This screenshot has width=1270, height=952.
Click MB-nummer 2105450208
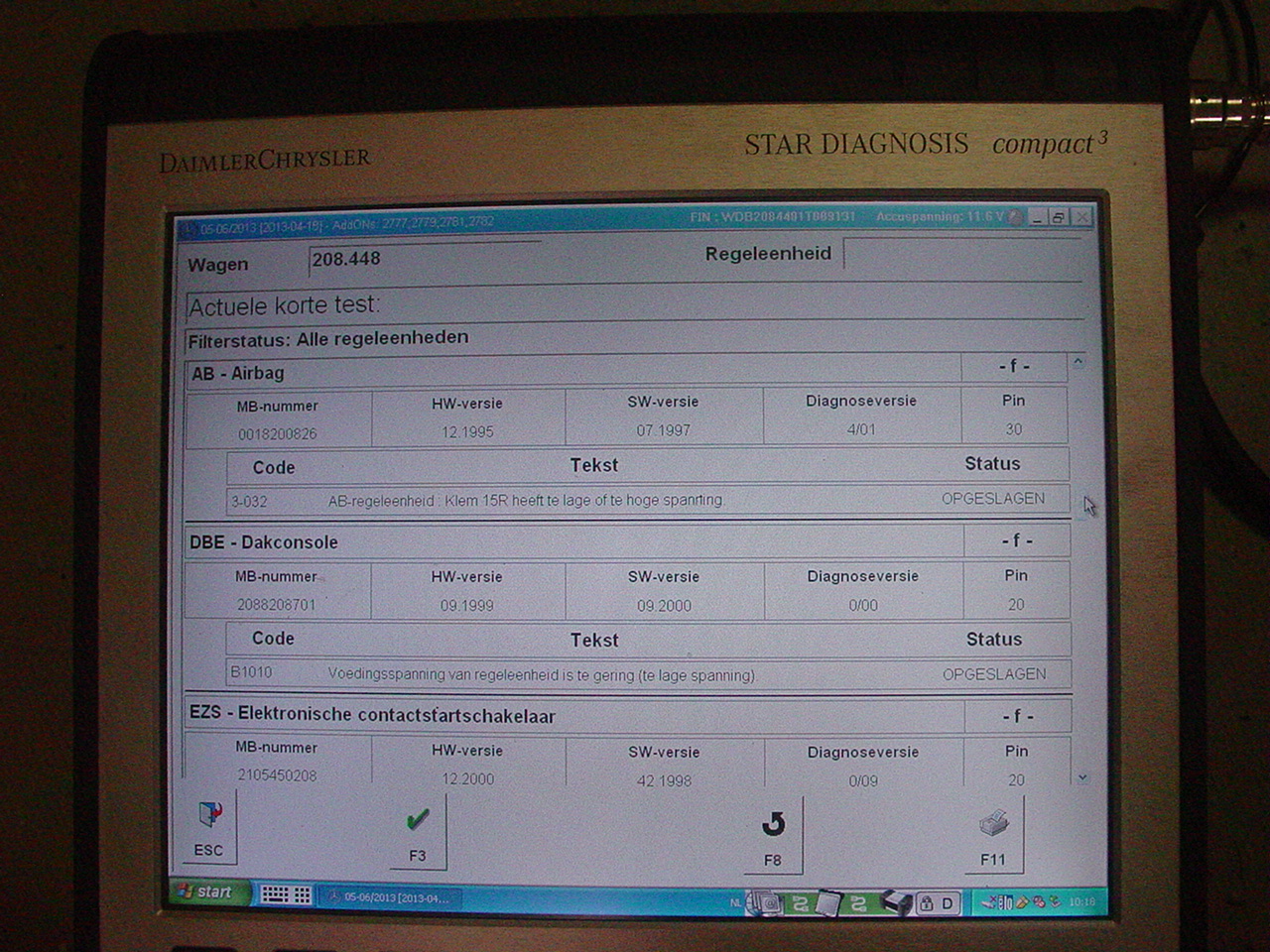277,775
